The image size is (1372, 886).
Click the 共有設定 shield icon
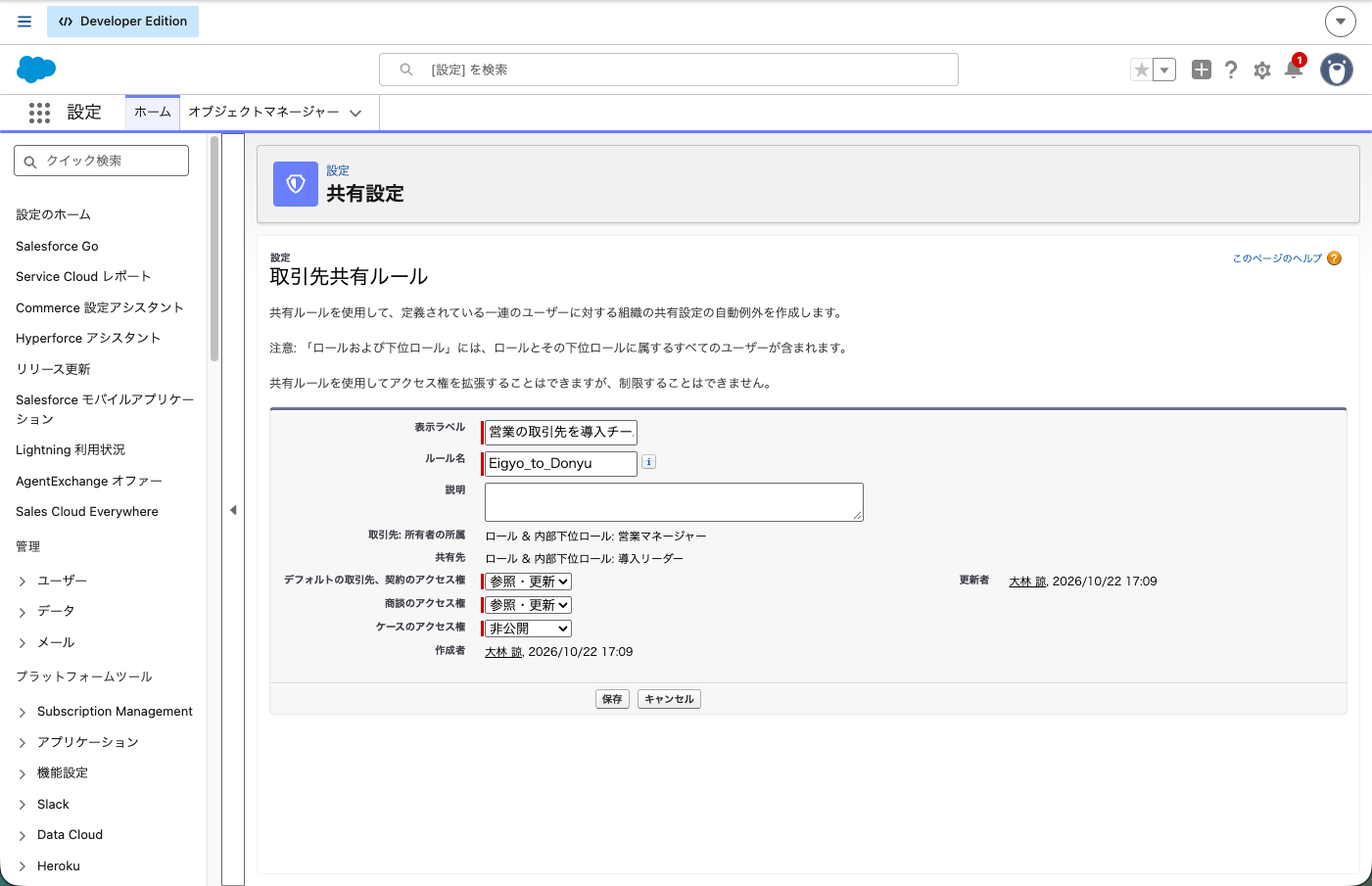coord(296,184)
